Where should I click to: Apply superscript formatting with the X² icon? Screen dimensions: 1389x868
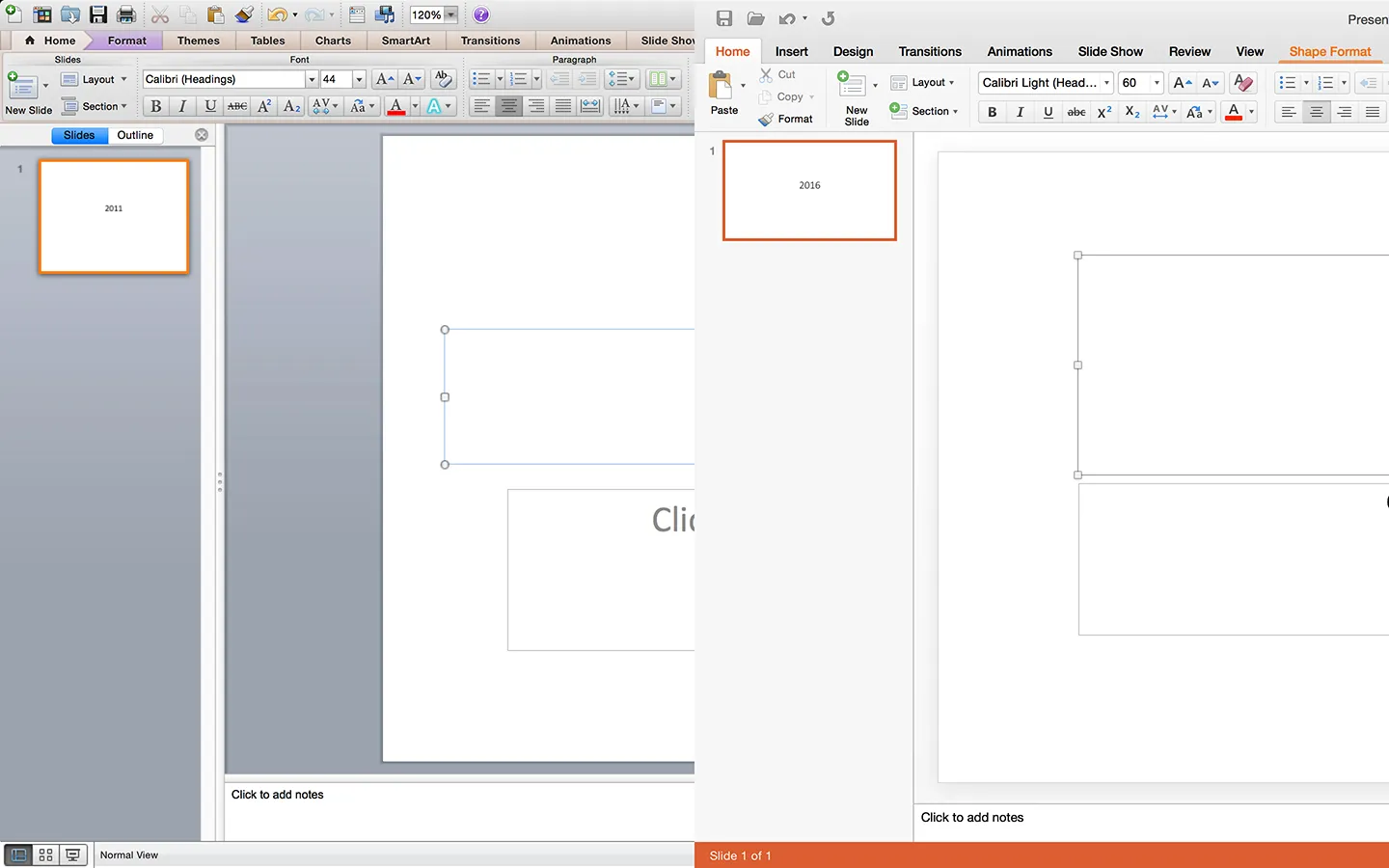coord(1103,112)
